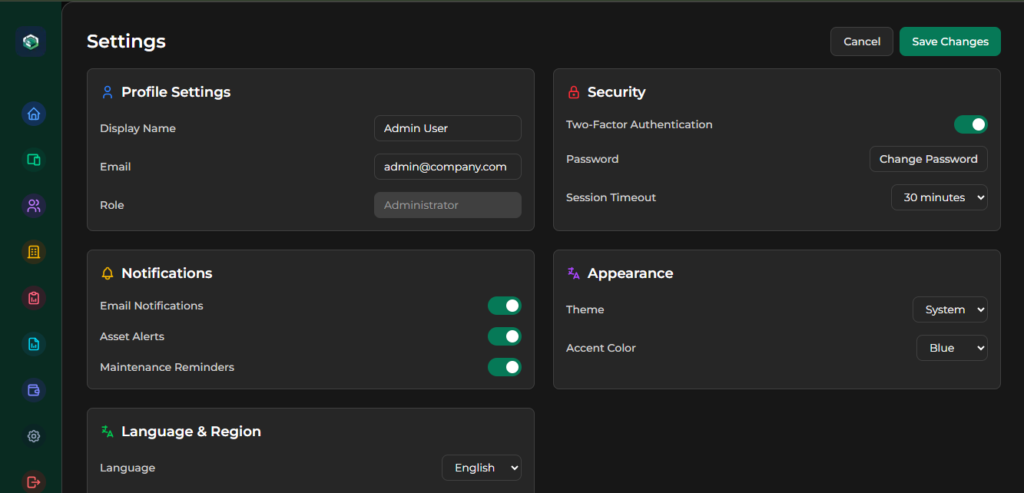This screenshot has height=493, width=1024.
Task: Click the cyan report document icon
Action: point(33,344)
